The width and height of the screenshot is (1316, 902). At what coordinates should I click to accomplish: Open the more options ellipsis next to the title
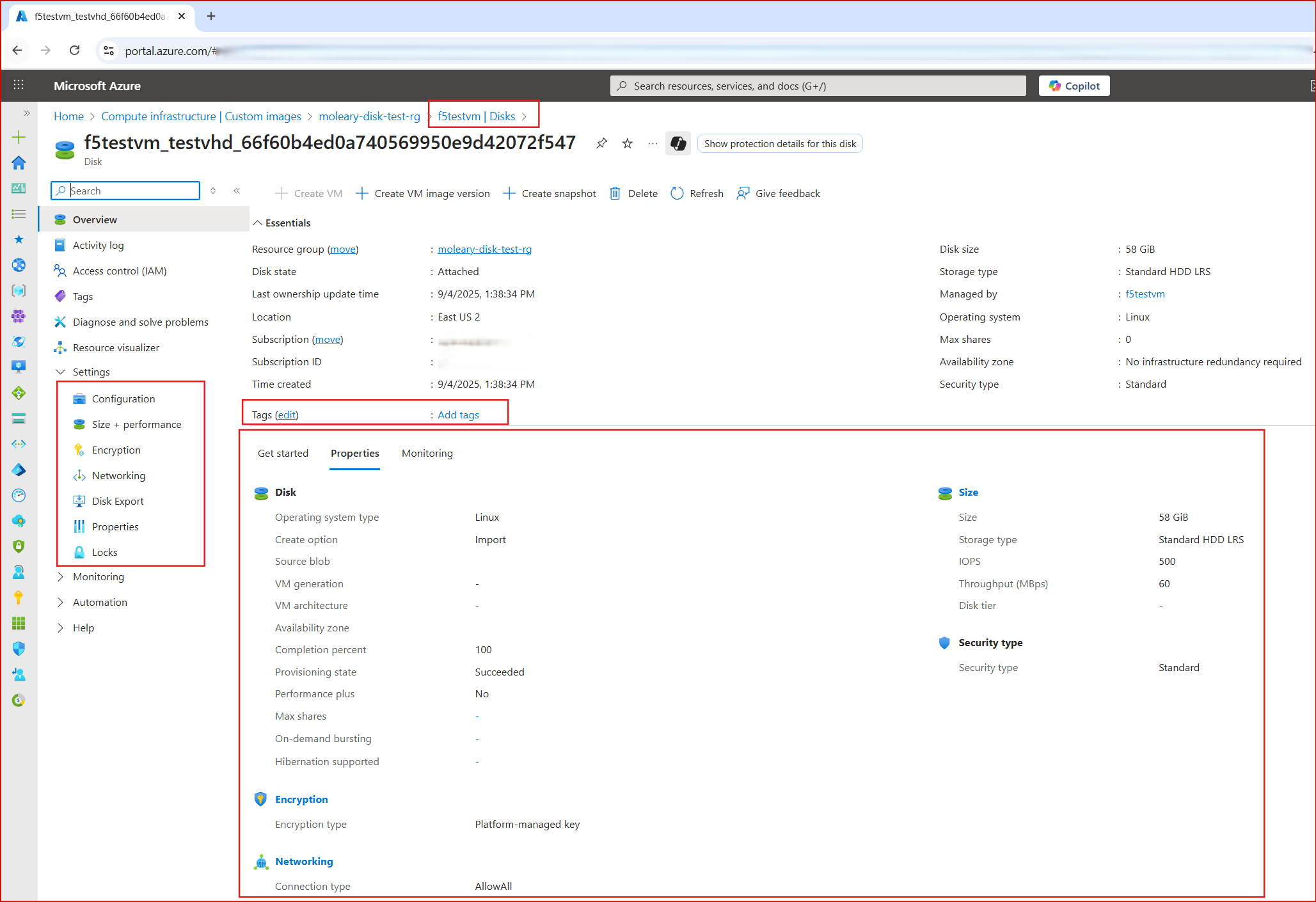click(653, 143)
